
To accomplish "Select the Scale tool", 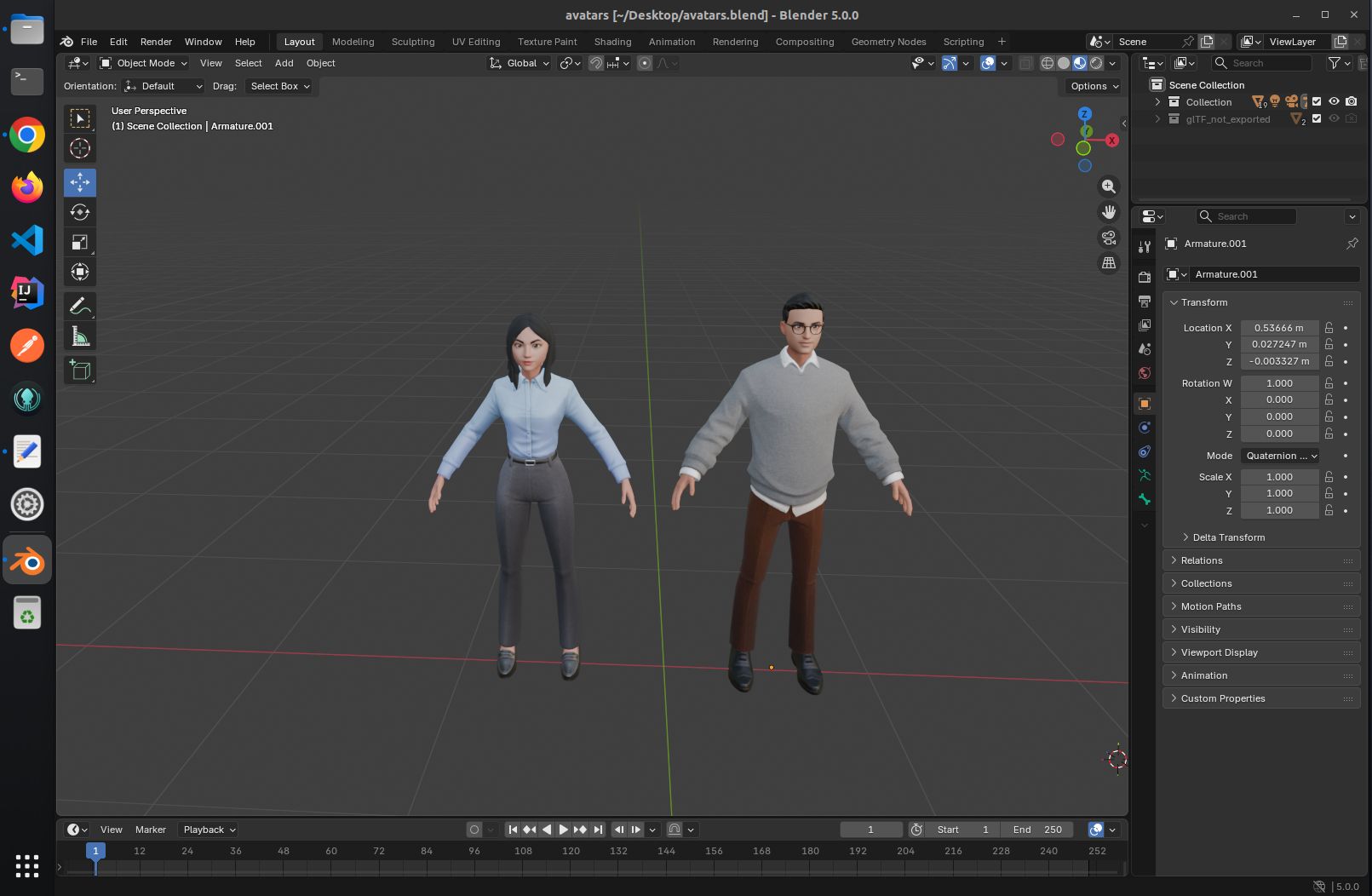I will [x=80, y=243].
